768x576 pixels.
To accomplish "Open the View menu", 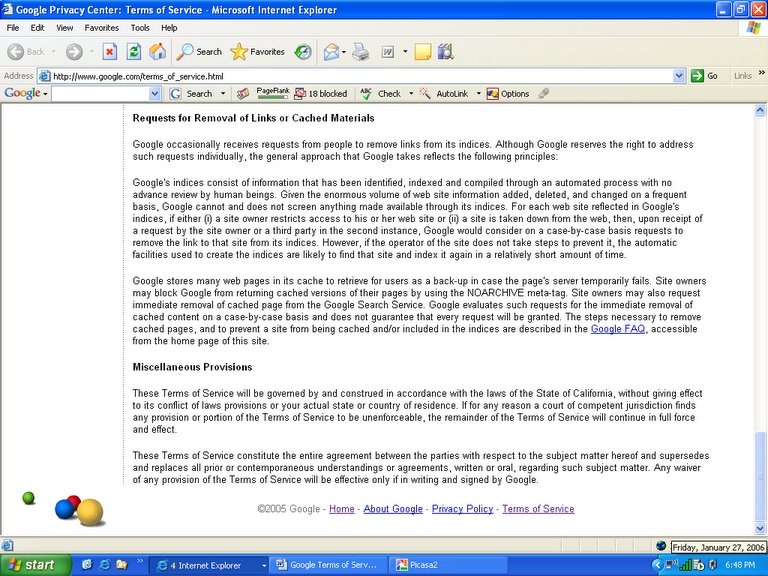I will tap(64, 28).
